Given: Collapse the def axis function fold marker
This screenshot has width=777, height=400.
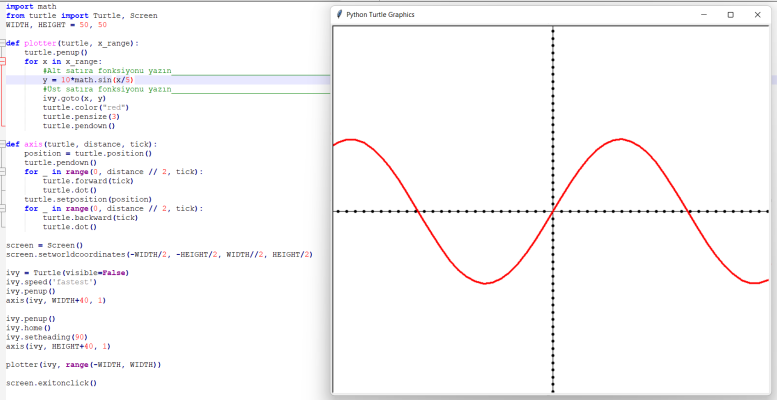Looking at the screenshot, I should tap(2, 144).
